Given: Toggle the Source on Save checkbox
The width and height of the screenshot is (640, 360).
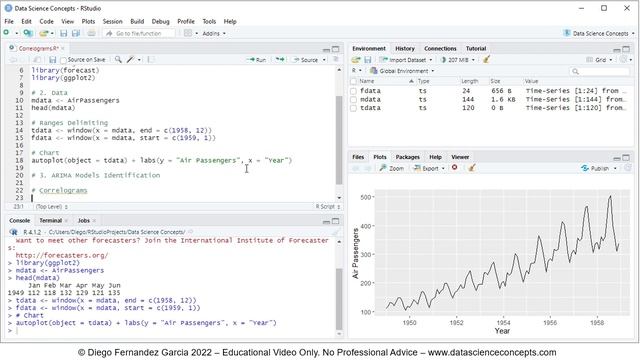Looking at the screenshot, I should tap(63, 60).
